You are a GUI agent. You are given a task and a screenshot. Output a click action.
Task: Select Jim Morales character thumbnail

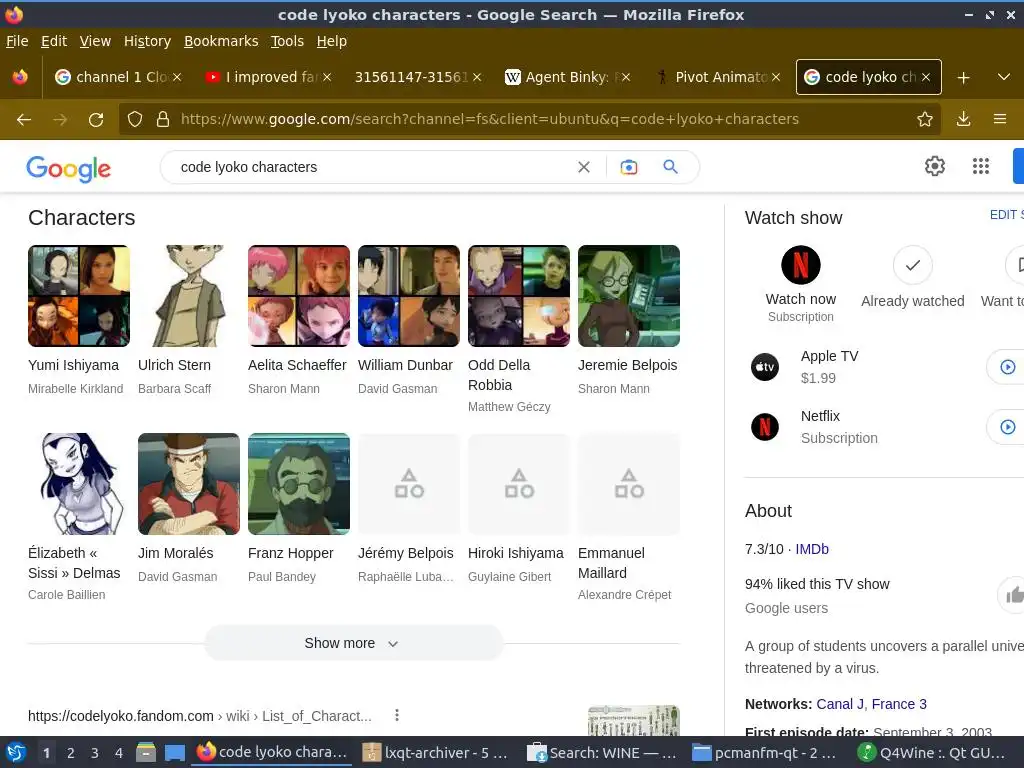click(189, 484)
